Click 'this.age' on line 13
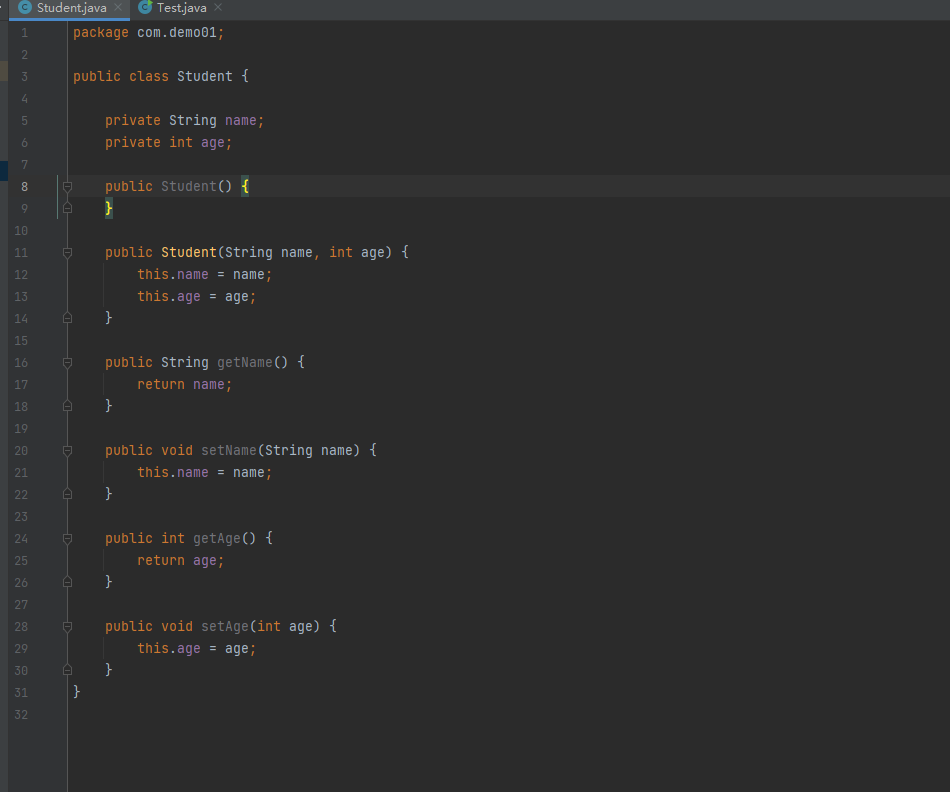 pos(168,296)
